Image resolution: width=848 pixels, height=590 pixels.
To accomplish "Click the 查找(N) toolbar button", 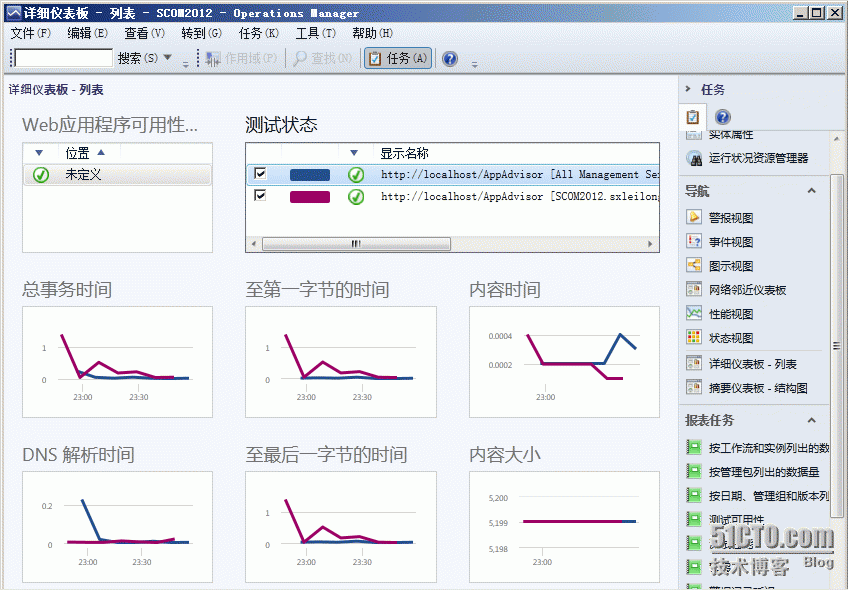I will click(322, 58).
